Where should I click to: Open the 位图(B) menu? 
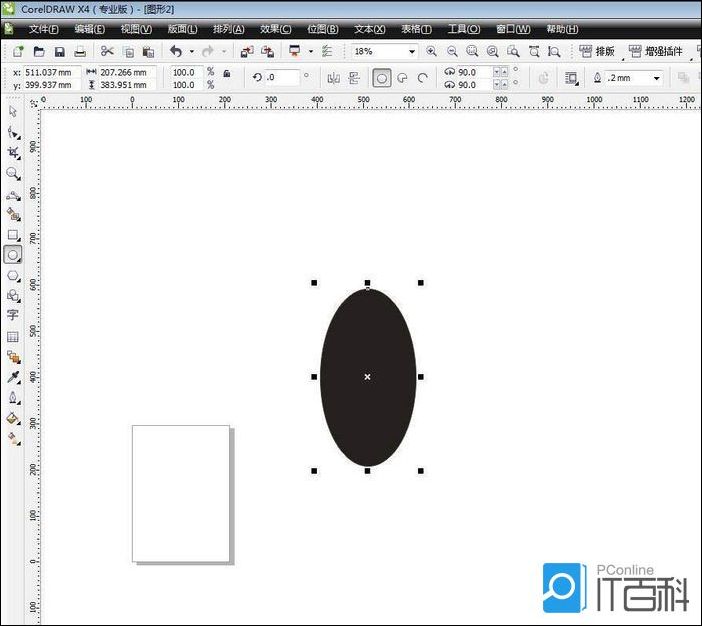tap(322, 29)
